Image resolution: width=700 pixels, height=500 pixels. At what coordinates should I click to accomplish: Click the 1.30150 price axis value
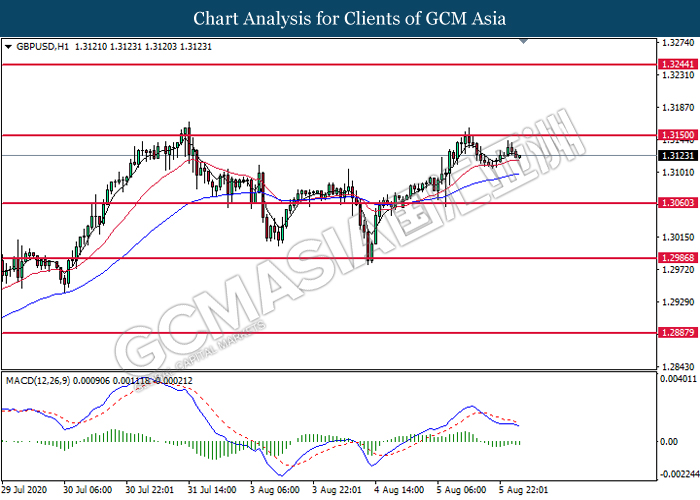(678, 237)
